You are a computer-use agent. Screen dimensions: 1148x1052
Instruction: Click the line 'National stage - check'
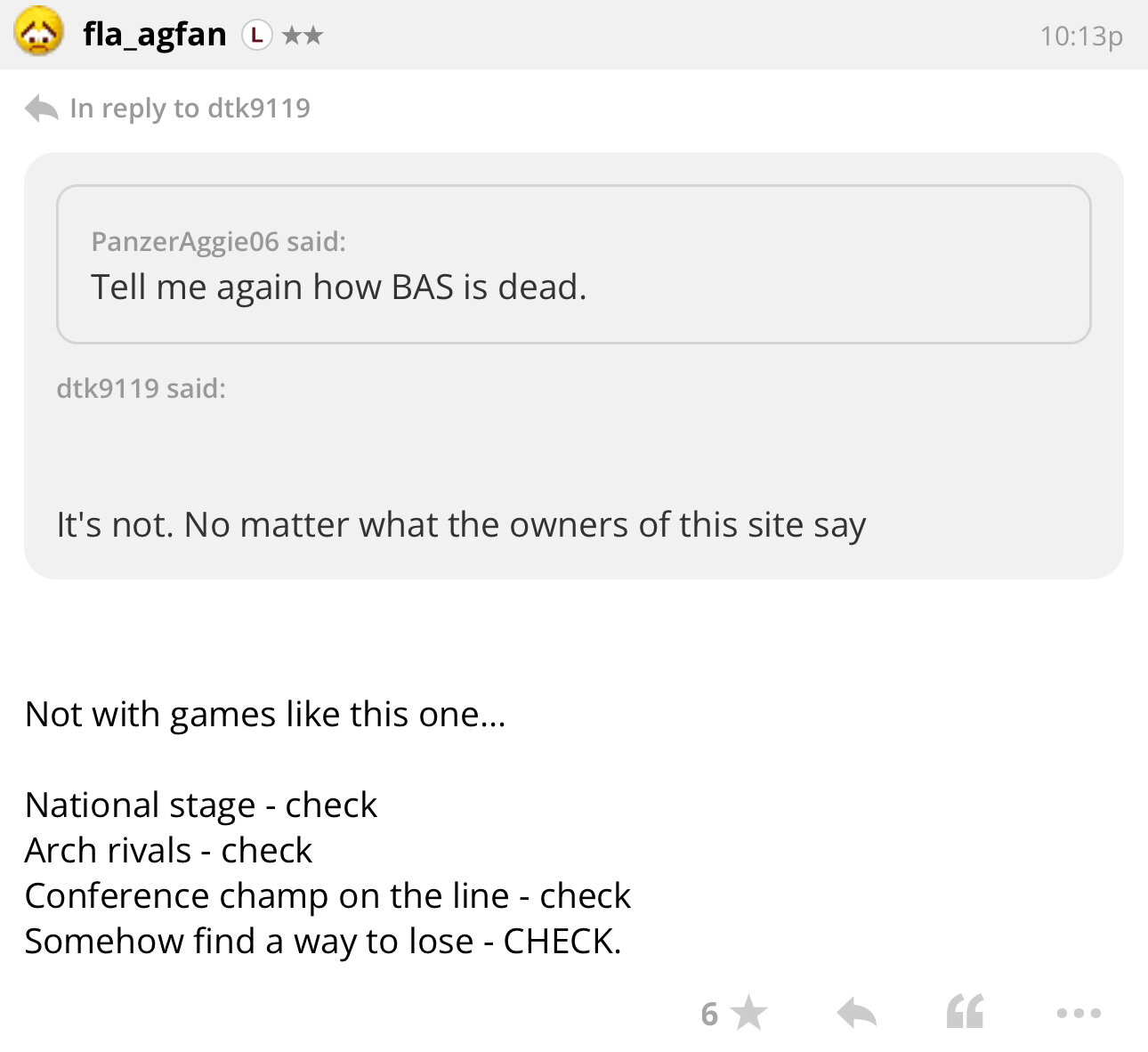pos(201,805)
